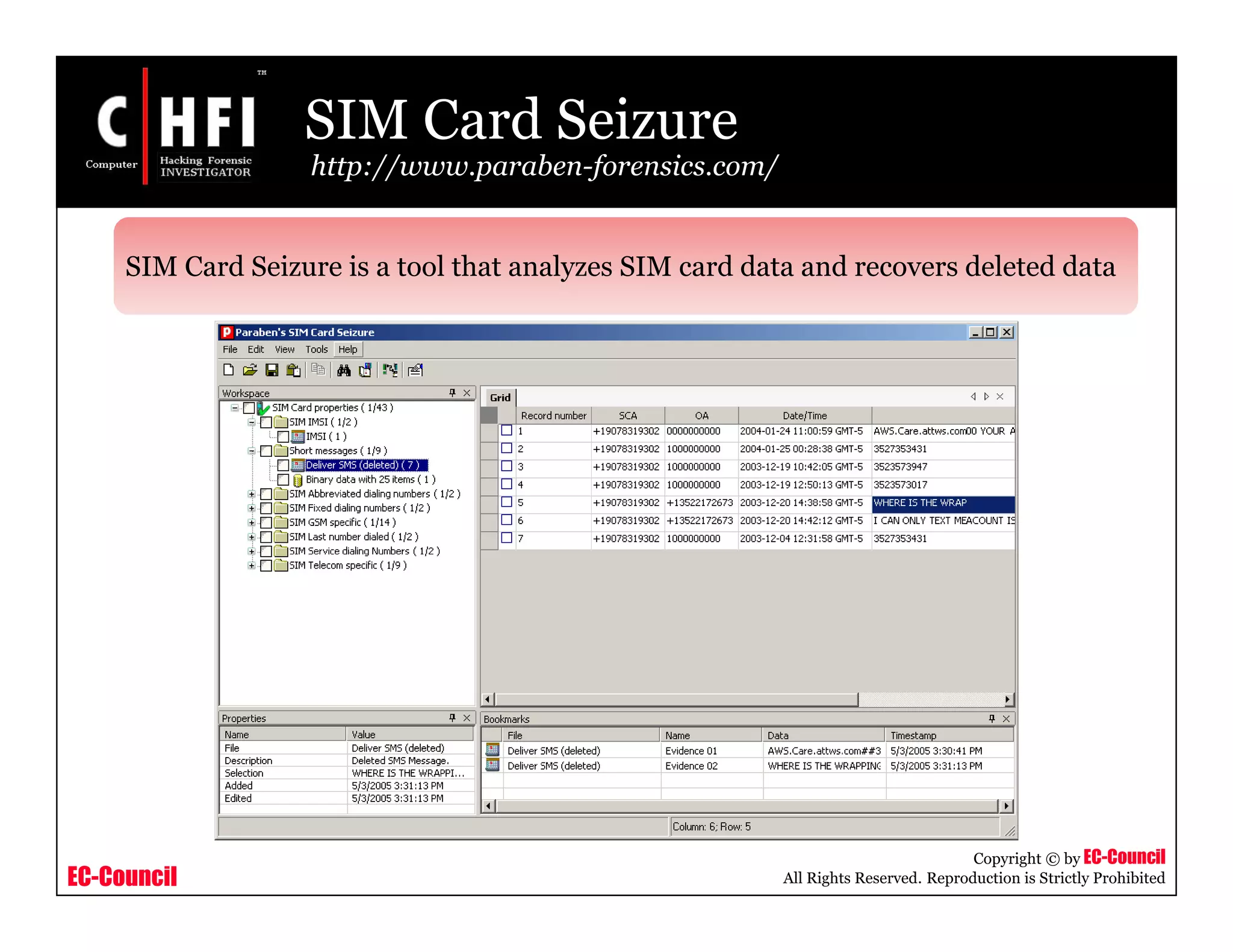Click the New file toolbar icon
Screen dimensions: 1233x952
pos(228,370)
